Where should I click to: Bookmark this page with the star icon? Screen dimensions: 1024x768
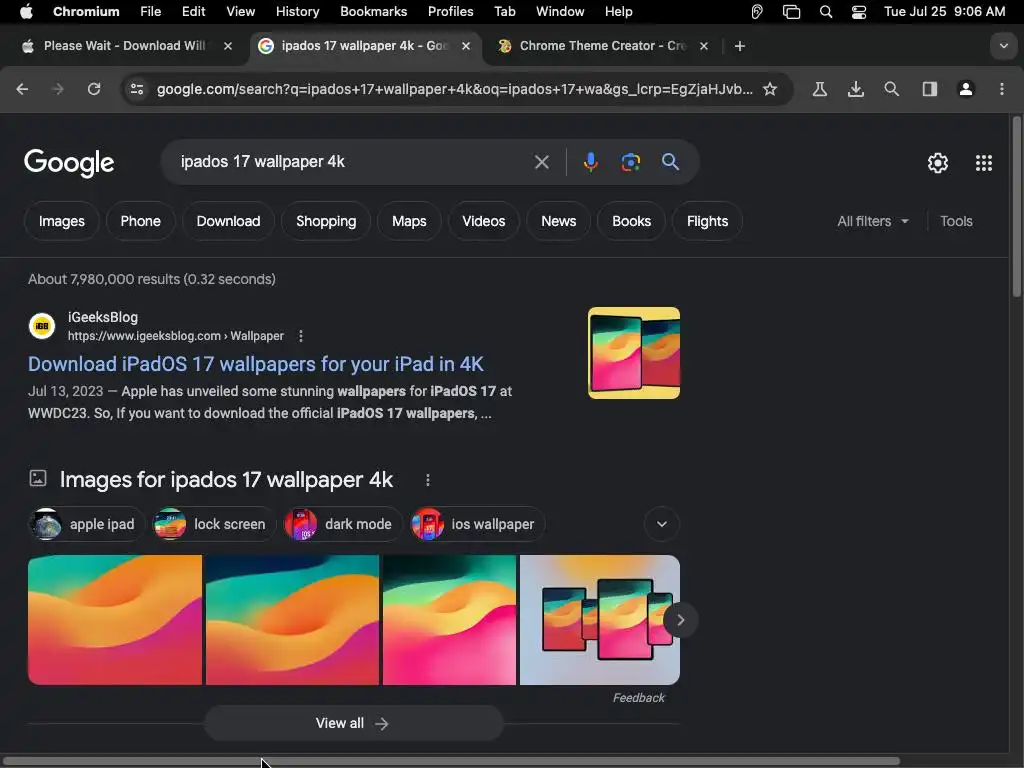pyautogui.click(x=770, y=89)
